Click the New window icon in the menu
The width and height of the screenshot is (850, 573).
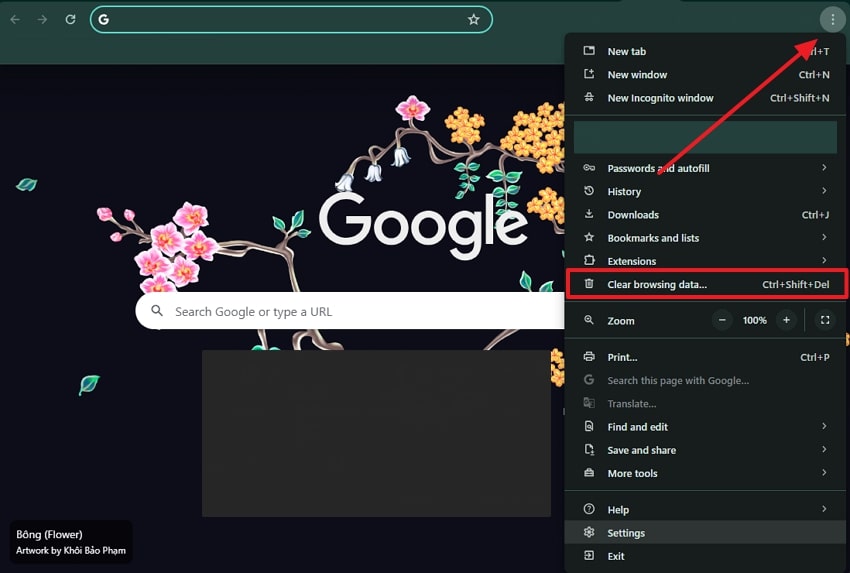click(x=589, y=74)
